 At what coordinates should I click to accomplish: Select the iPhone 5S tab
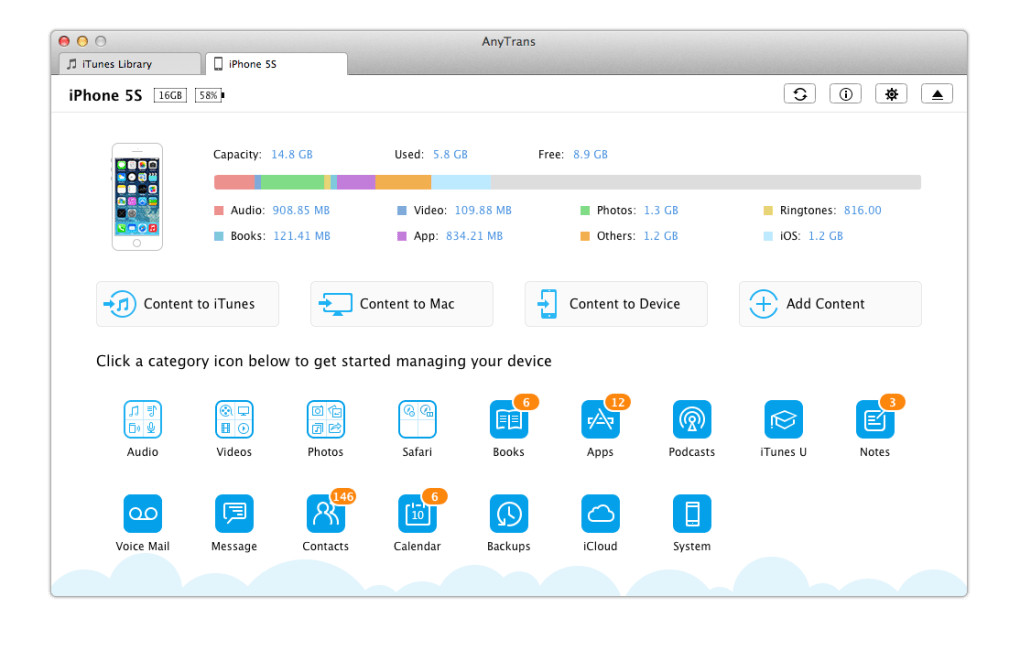(x=276, y=64)
